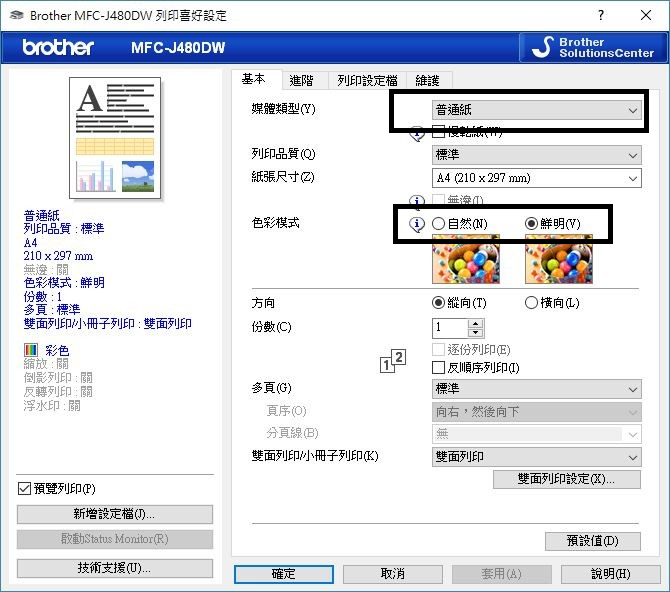Open the 列印品質 dropdown
670x592 pixels.
click(537, 155)
